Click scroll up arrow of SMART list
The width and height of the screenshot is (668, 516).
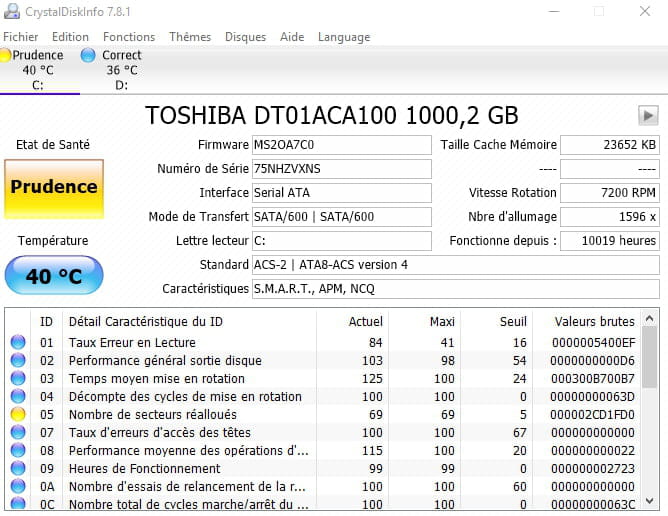pyautogui.click(x=649, y=318)
